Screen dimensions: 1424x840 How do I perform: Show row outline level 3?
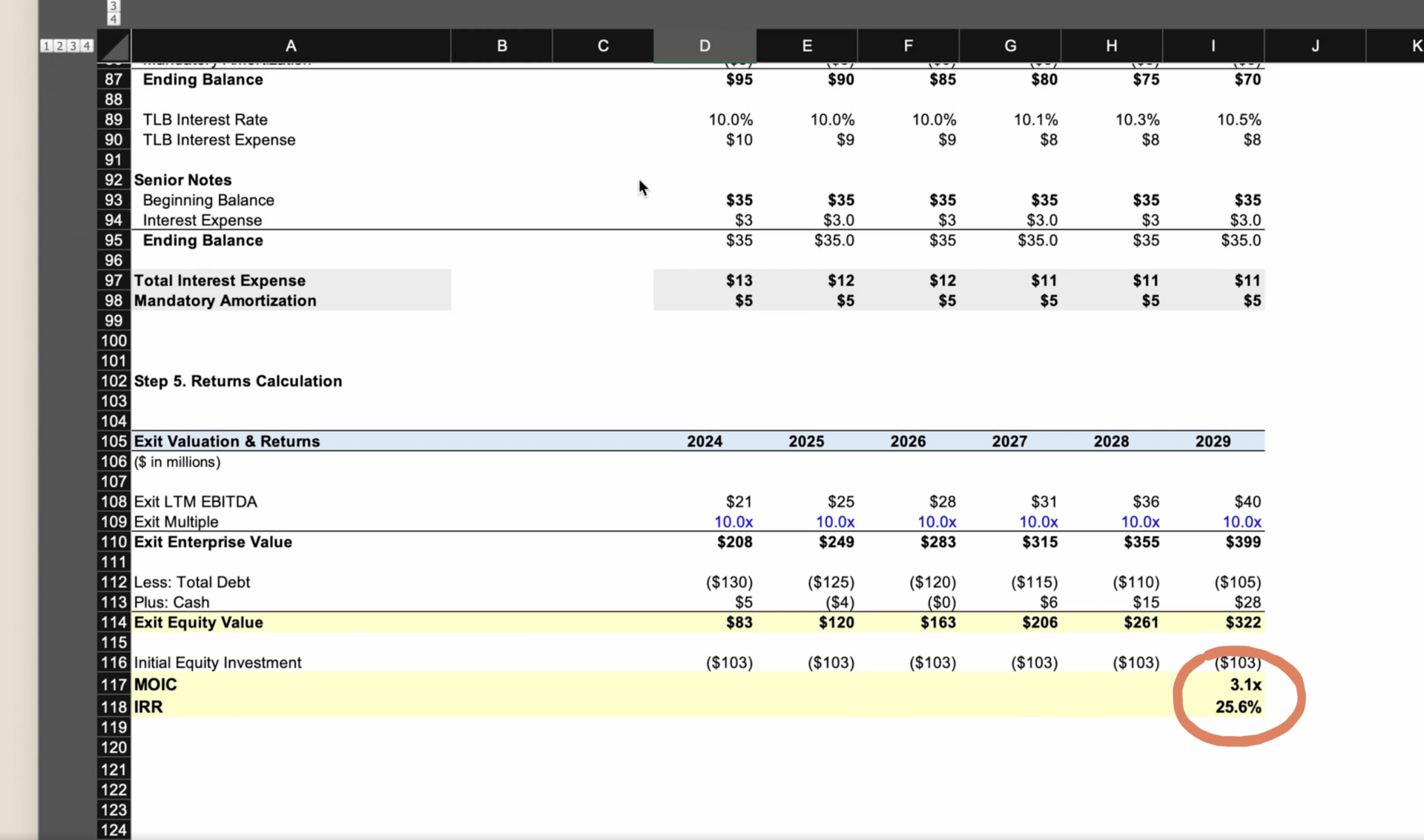tap(73, 46)
